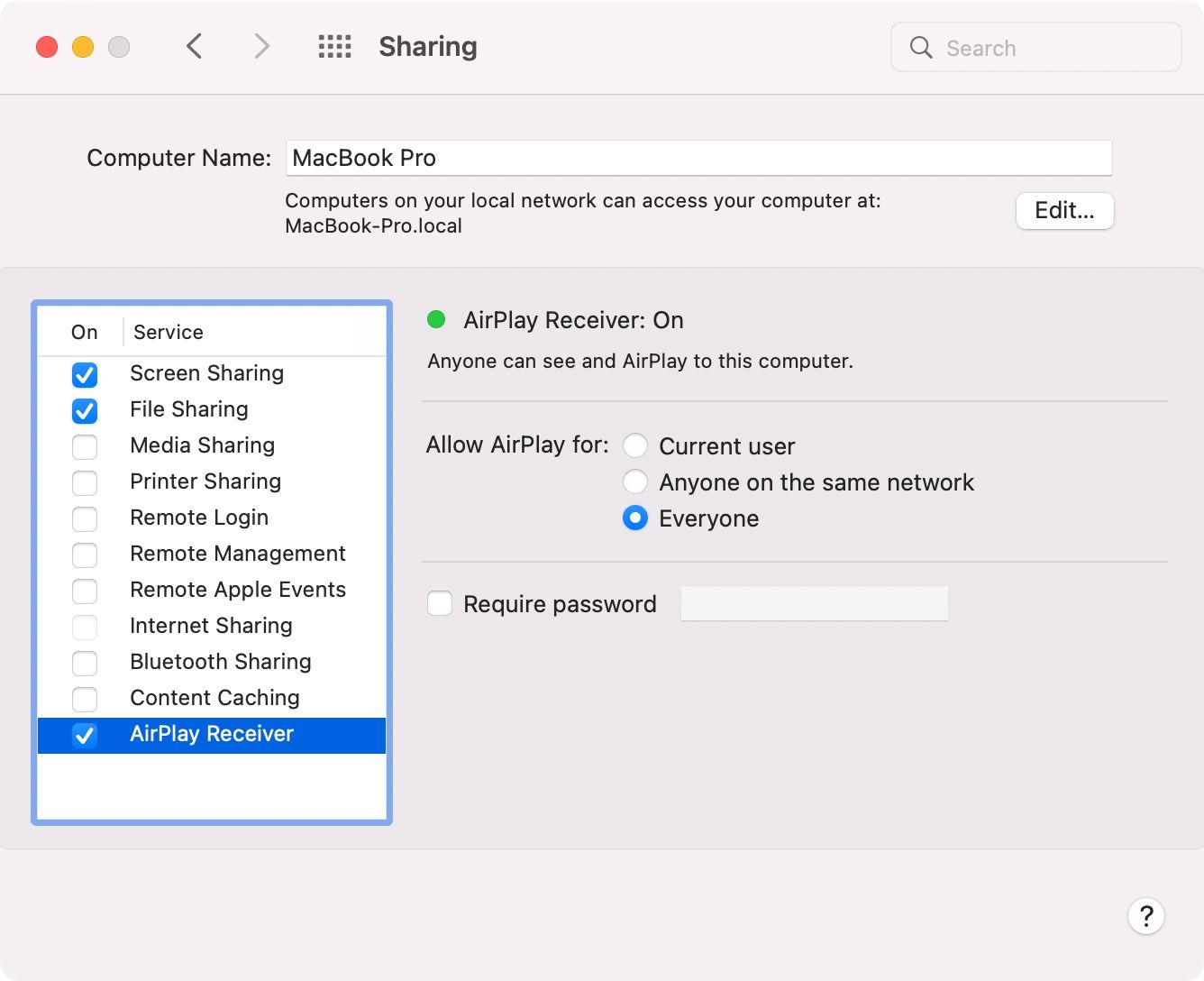
Task: Enable Media Sharing checkbox
Action: click(85, 446)
